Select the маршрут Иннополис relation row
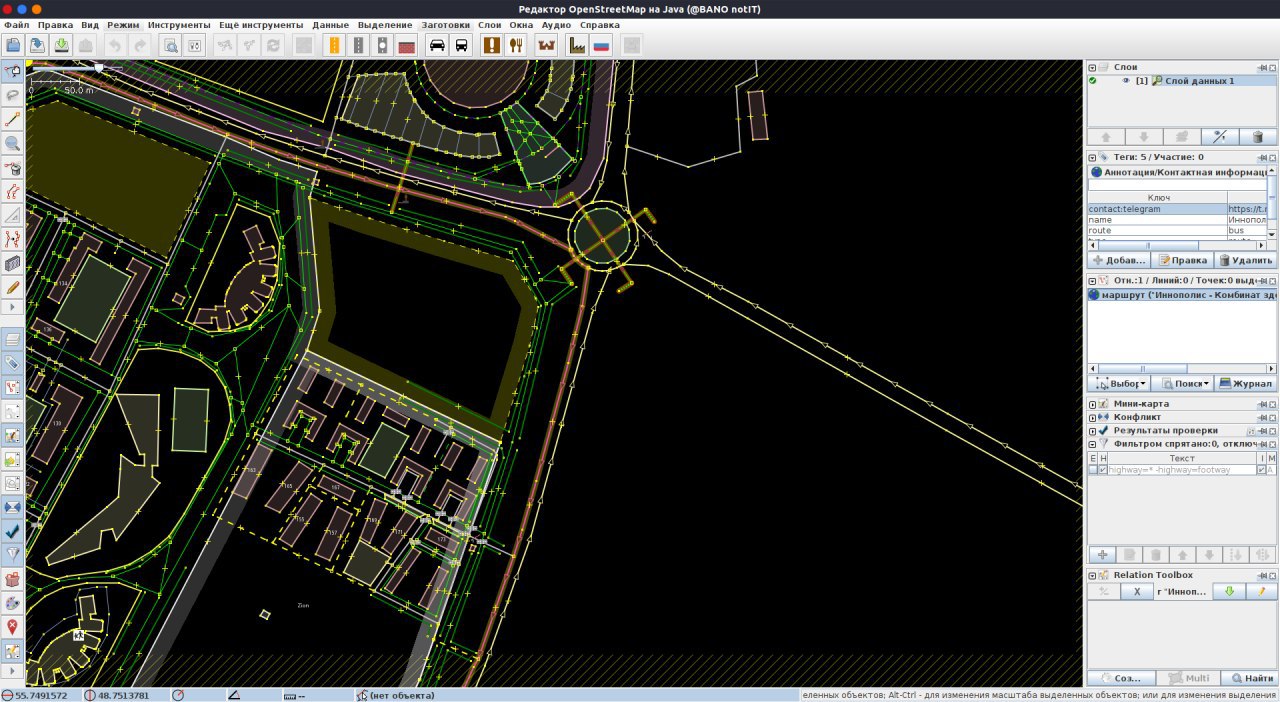Viewport: 1280px width, 702px height. 1182,295
